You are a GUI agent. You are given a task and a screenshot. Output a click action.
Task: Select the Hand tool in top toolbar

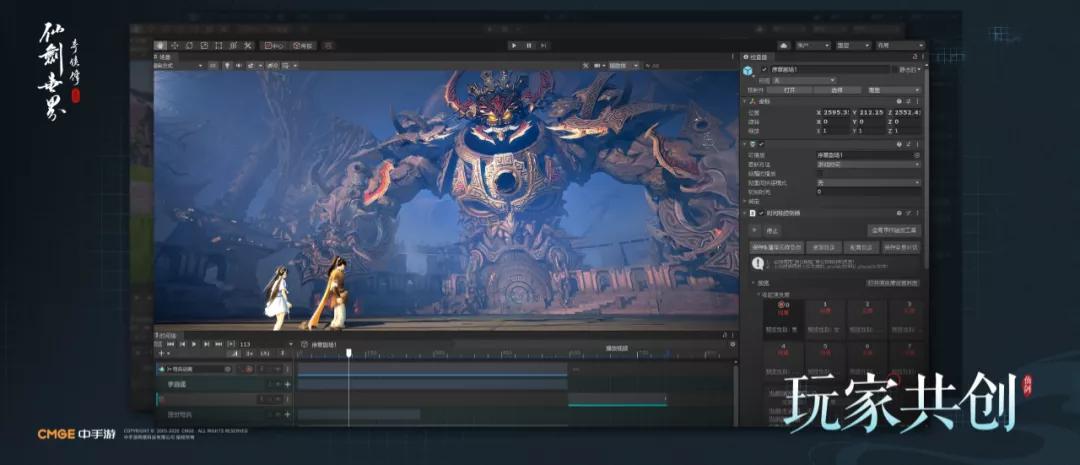pos(161,45)
